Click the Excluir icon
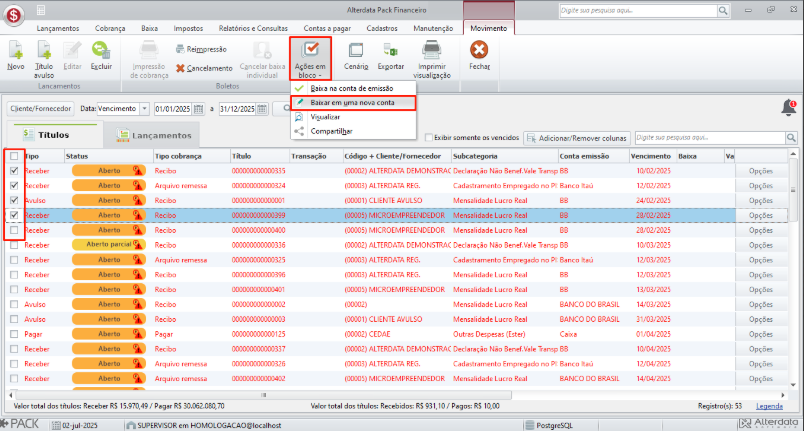 [101, 50]
